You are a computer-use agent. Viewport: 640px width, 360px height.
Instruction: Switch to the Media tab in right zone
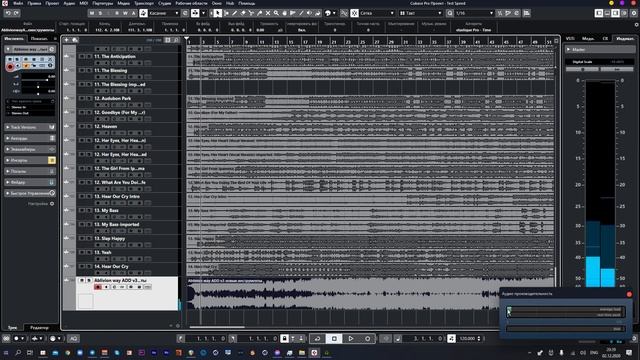point(588,38)
